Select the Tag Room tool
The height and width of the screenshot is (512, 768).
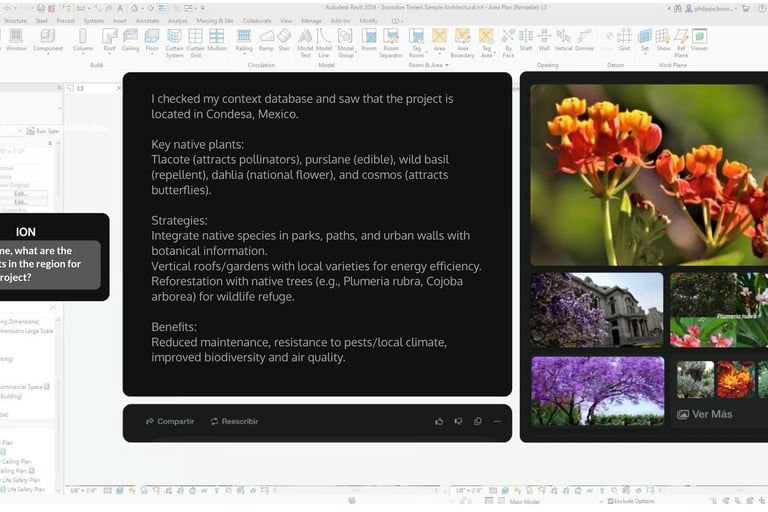[x=416, y=43]
